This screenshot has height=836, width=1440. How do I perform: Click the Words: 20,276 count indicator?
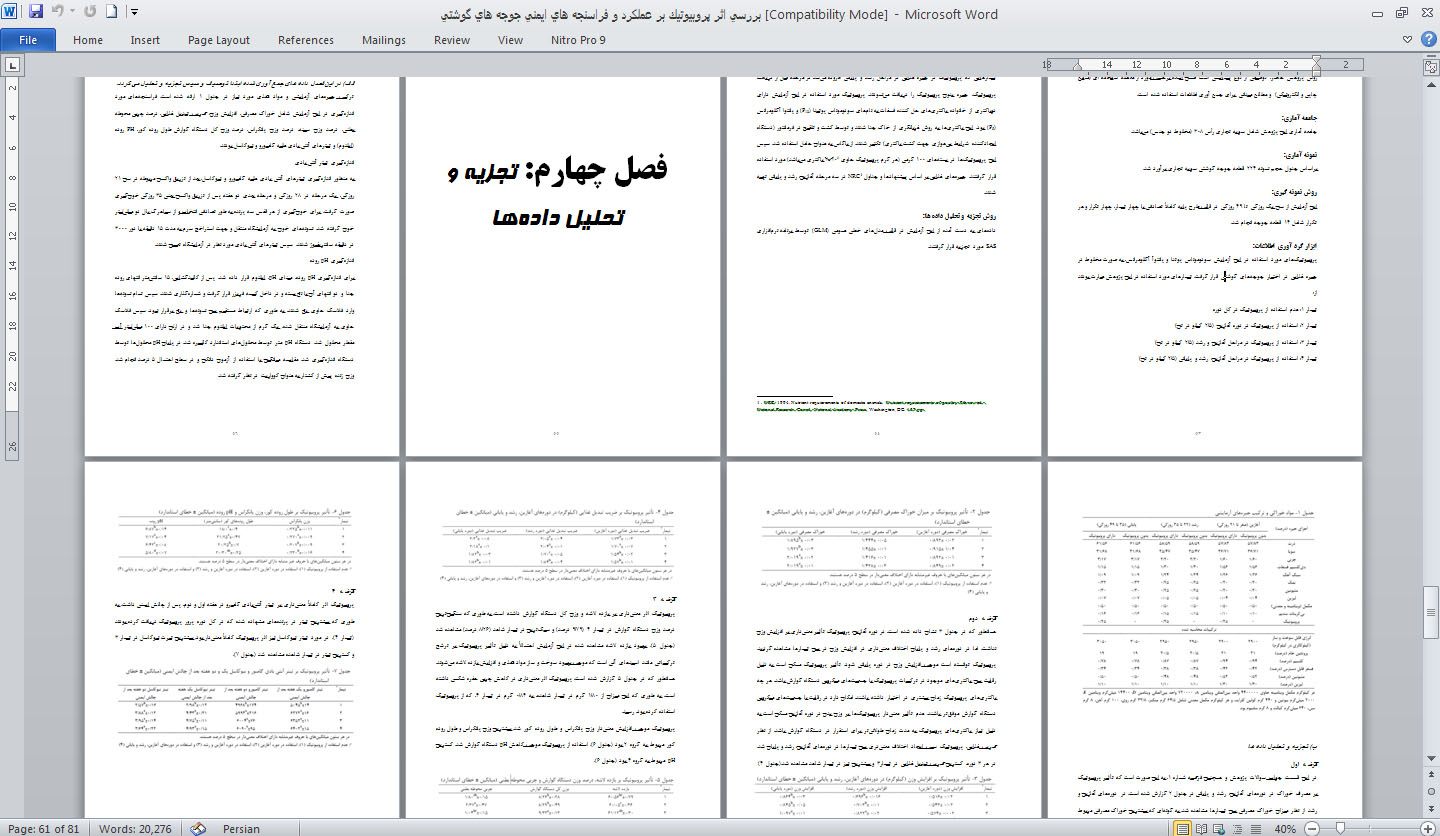coord(135,828)
